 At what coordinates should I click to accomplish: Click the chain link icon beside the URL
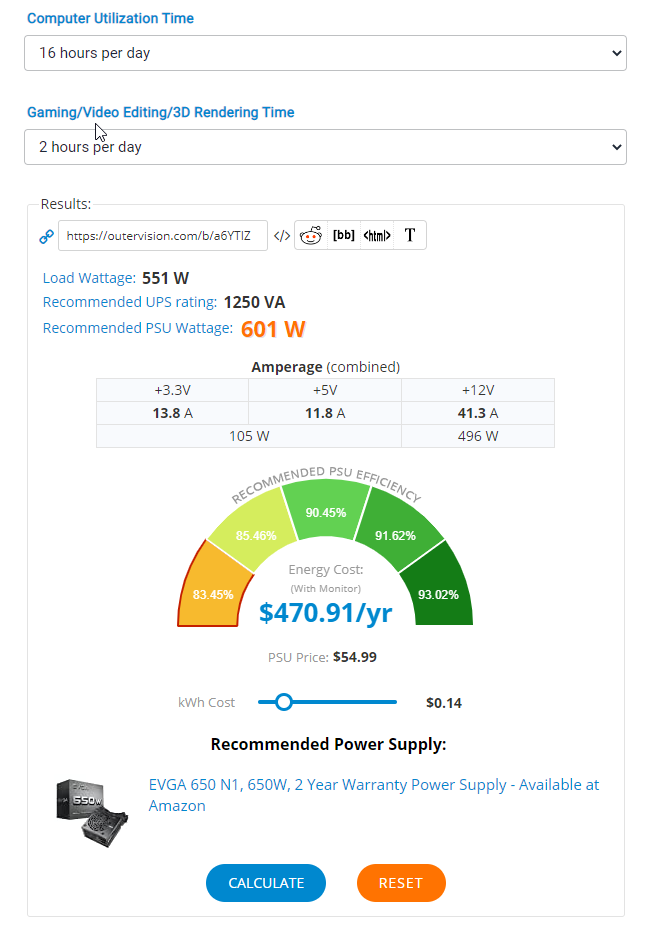[46, 237]
